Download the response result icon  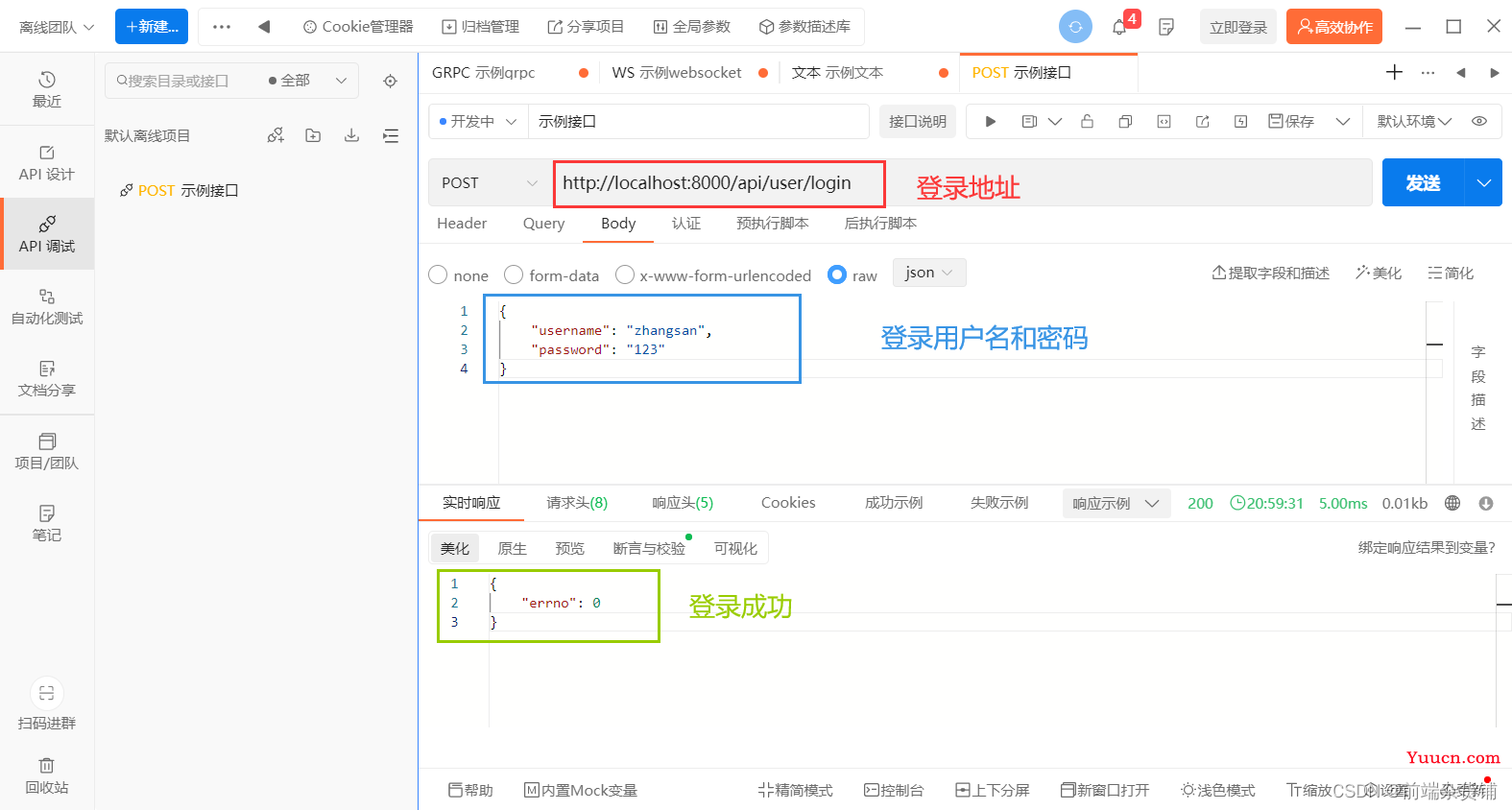click(1486, 503)
